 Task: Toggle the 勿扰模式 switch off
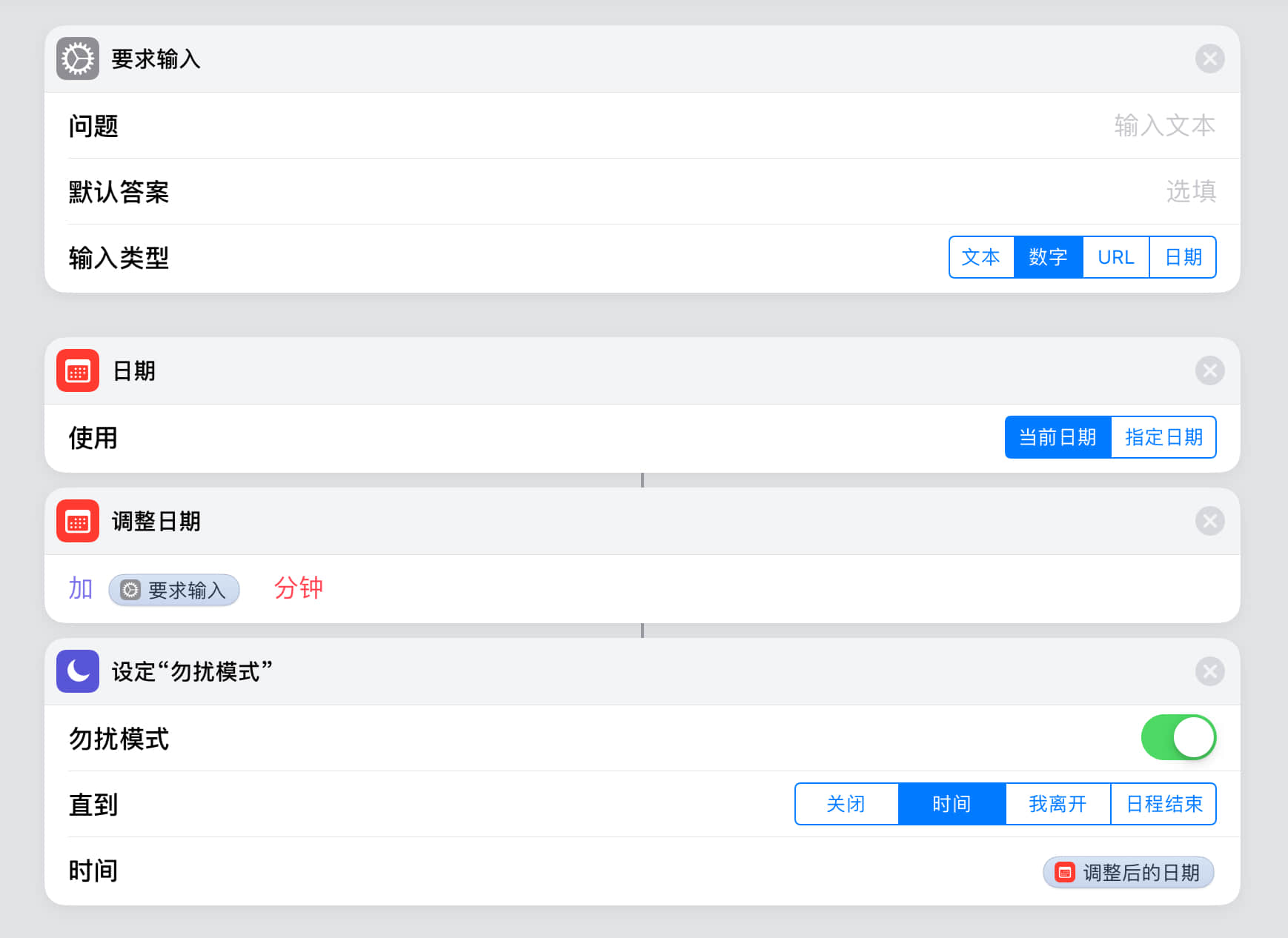(x=1178, y=737)
